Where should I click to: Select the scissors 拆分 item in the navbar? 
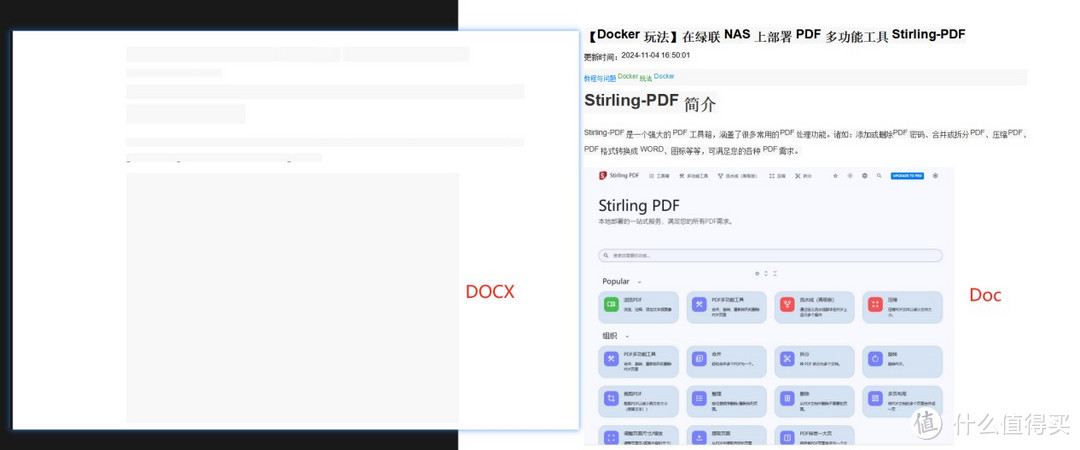[803, 176]
